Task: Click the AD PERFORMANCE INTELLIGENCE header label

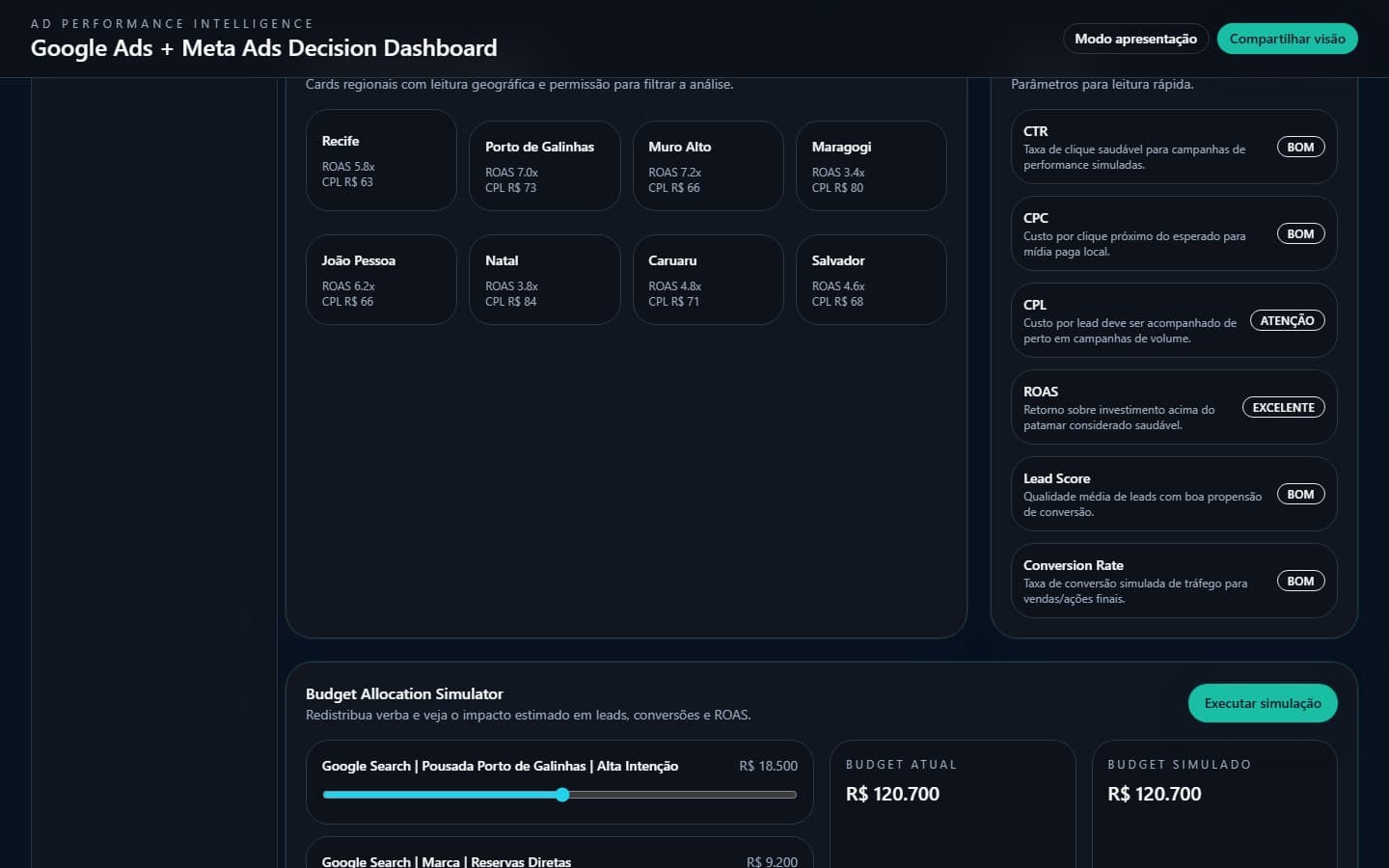Action: pos(172,23)
